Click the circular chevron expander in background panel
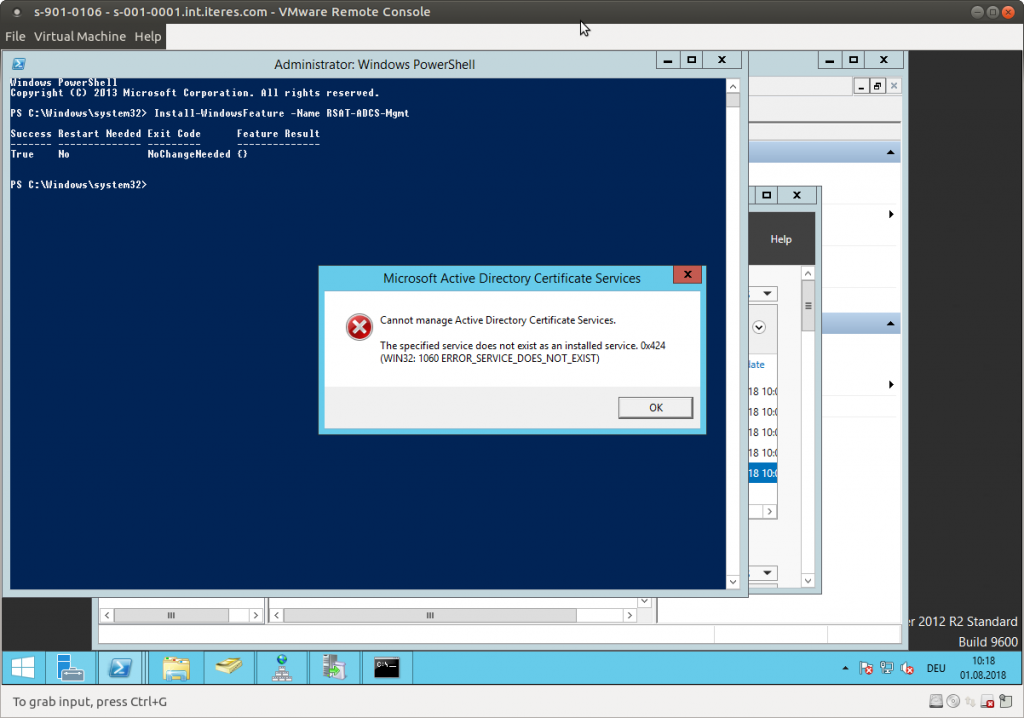Screen dimensions: 1024x718 tap(759, 327)
